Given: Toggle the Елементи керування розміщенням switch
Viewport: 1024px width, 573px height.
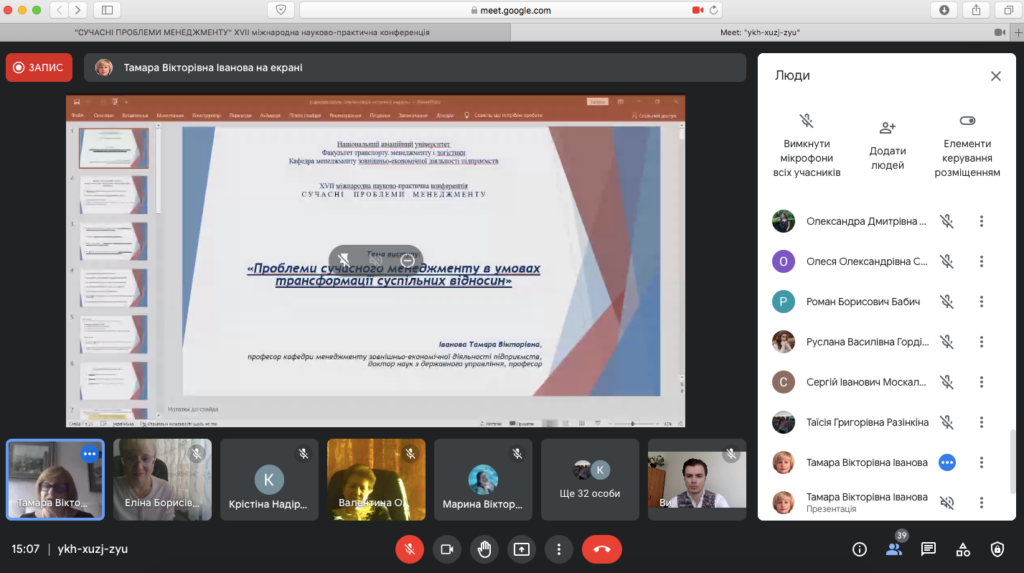Looking at the screenshot, I should (967, 121).
